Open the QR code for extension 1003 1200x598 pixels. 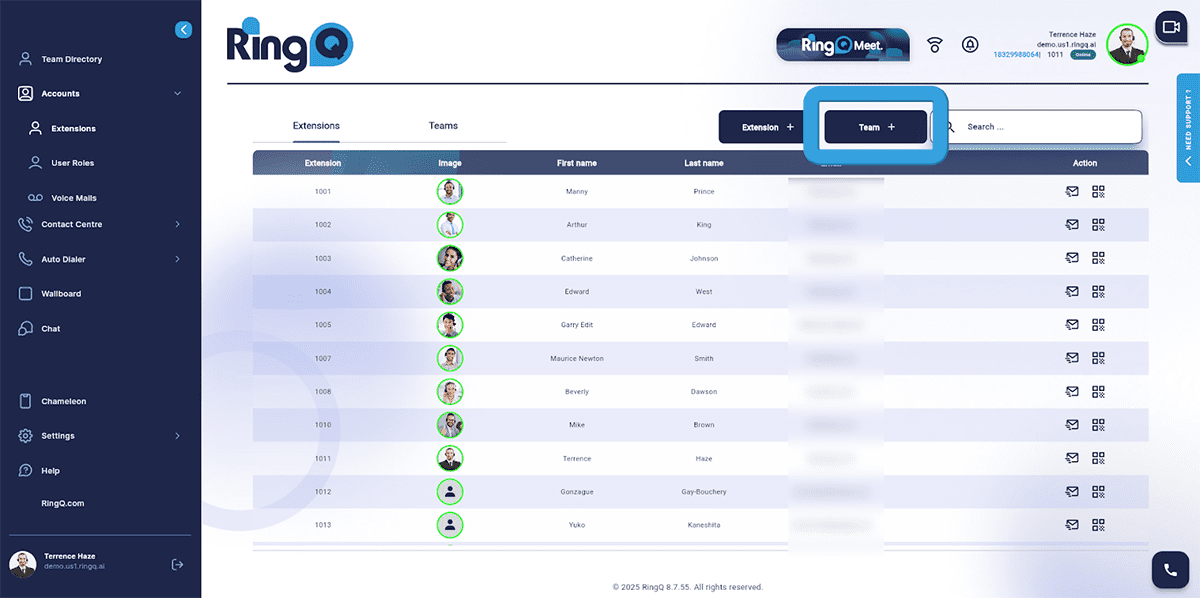[x=1098, y=258]
